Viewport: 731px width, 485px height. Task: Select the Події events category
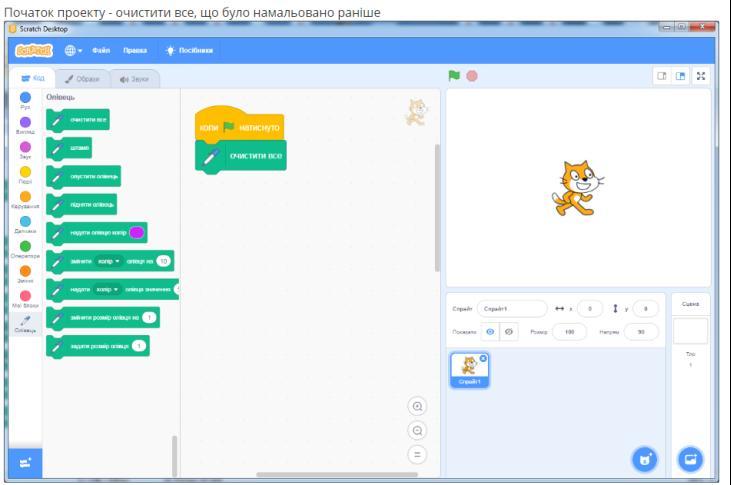click(x=25, y=175)
